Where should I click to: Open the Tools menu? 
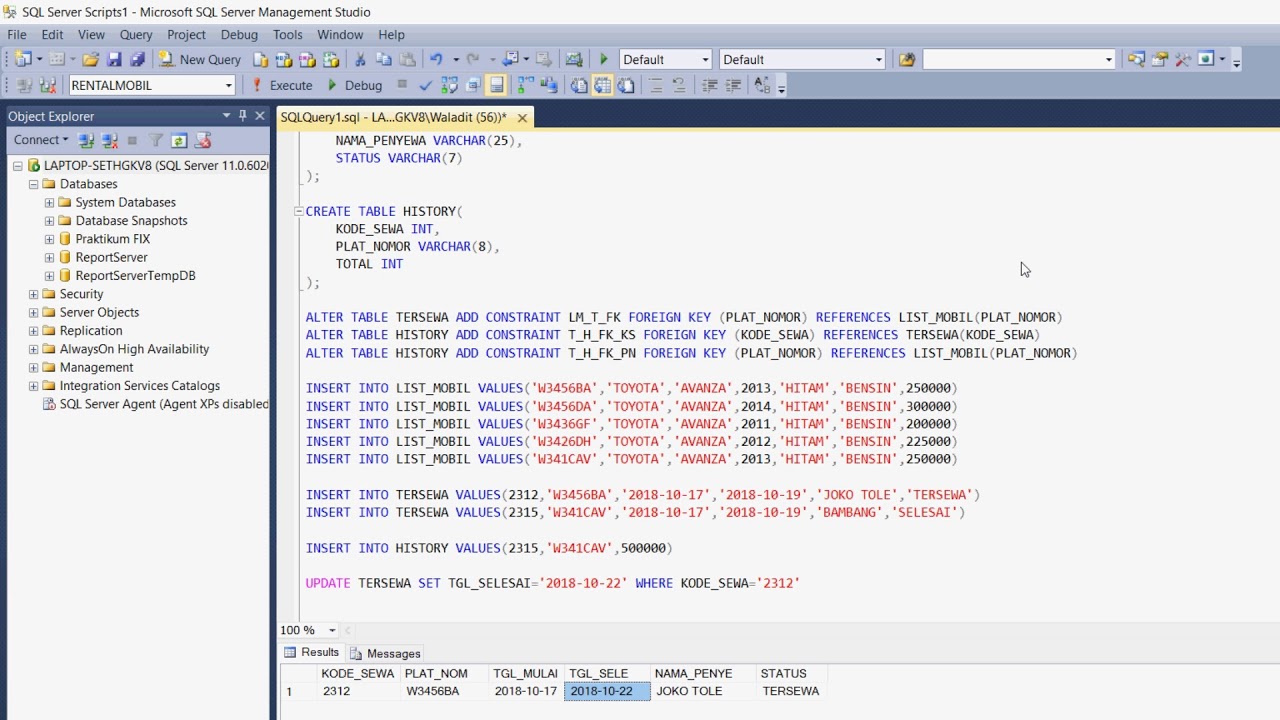click(x=288, y=35)
